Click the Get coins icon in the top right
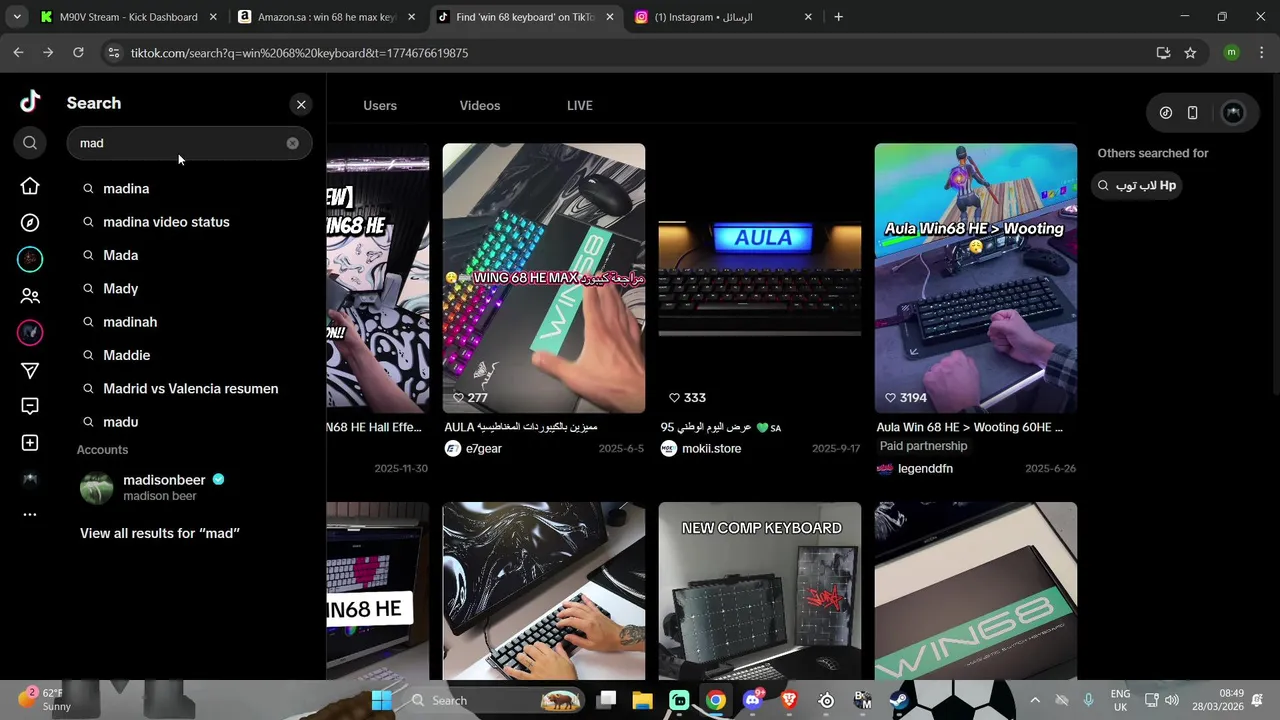The width and height of the screenshot is (1280, 720). pyautogui.click(x=1166, y=113)
